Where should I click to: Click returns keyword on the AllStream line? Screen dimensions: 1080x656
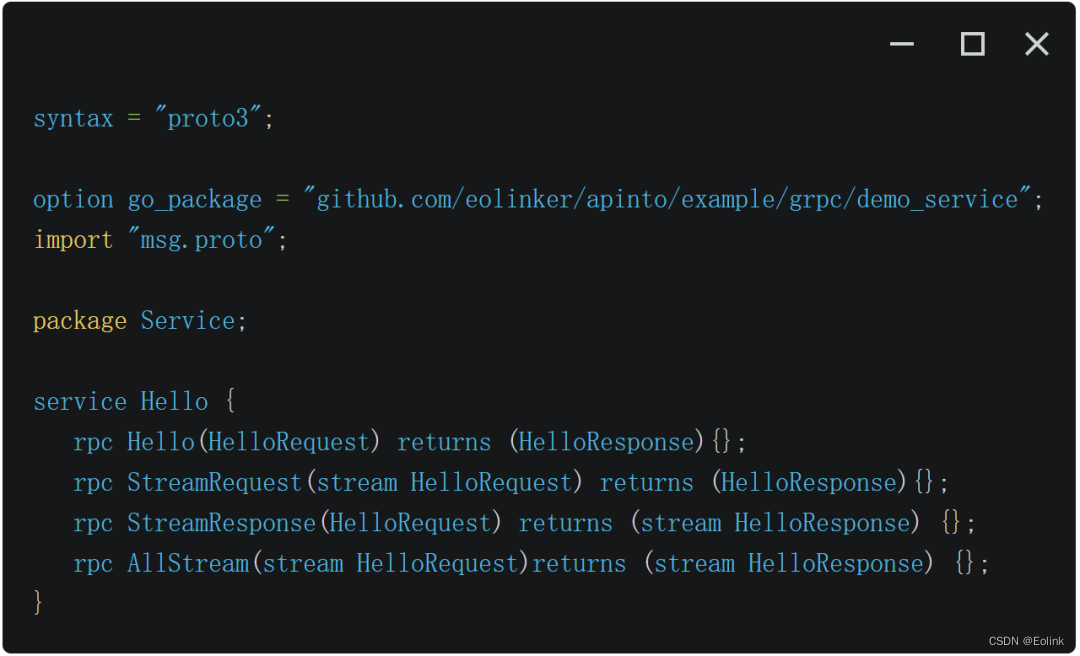click(x=579, y=564)
